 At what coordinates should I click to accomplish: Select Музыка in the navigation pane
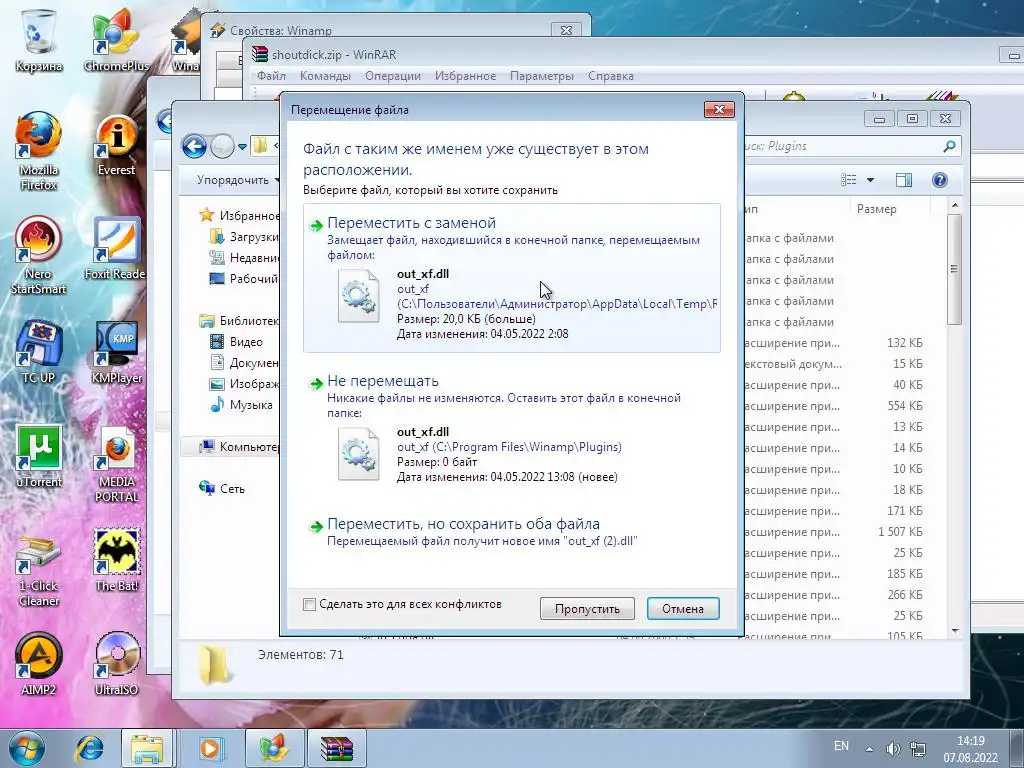(x=251, y=405)
